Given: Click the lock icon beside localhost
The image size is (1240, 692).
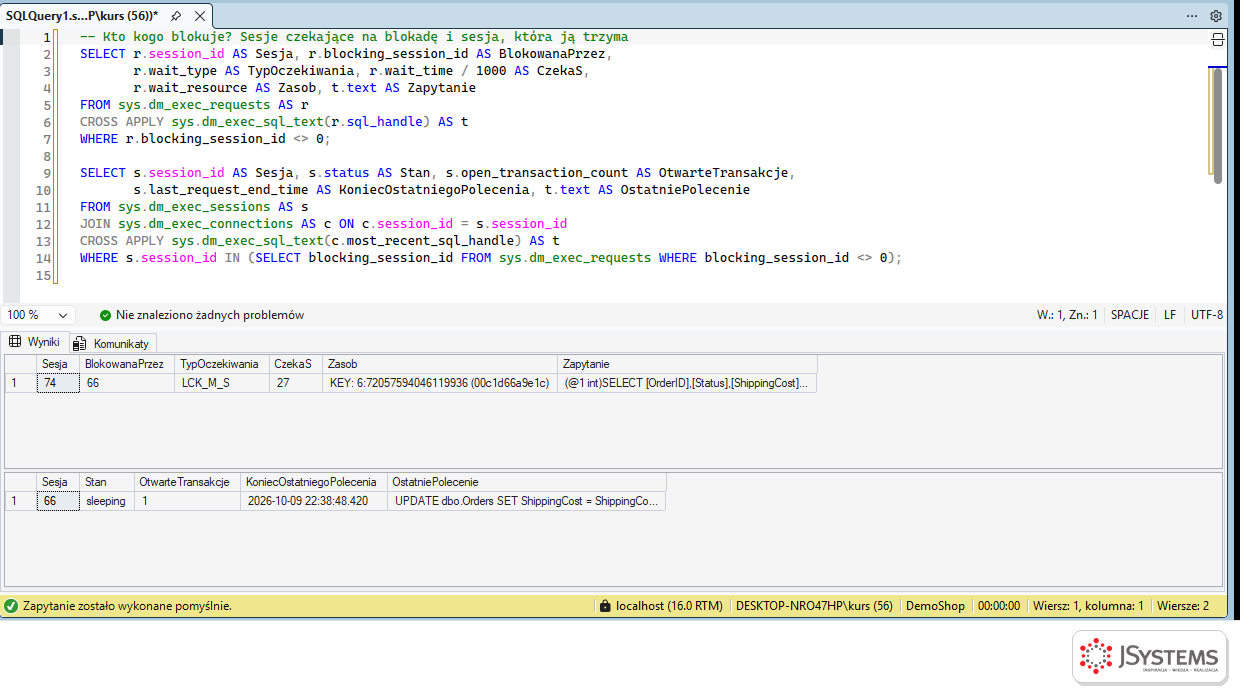Looking at the screenshot, I should [604, 606].
